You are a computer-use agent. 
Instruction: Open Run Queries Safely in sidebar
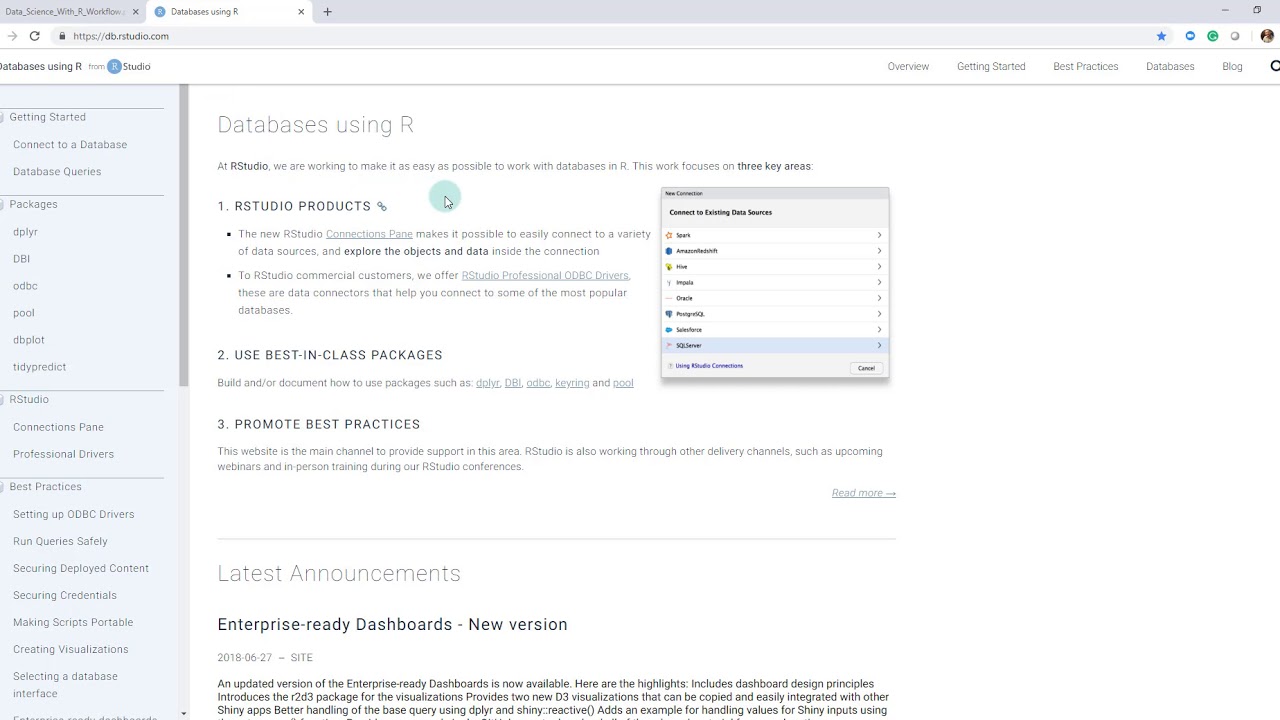60,541
